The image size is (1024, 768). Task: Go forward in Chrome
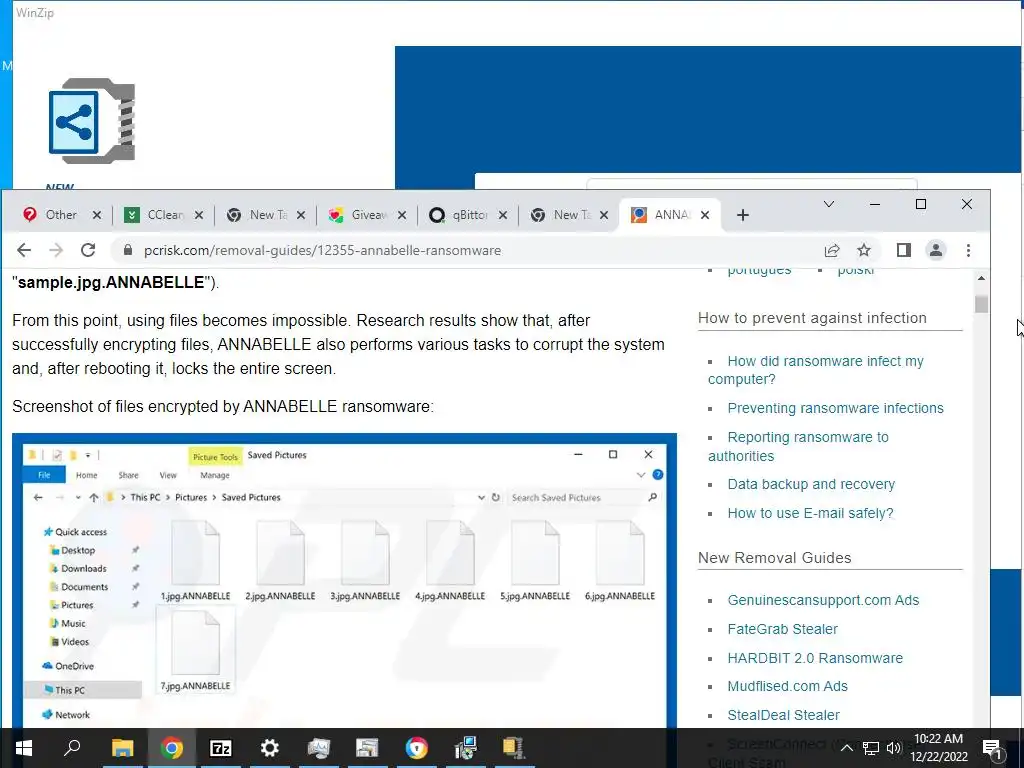click(56, 250)
